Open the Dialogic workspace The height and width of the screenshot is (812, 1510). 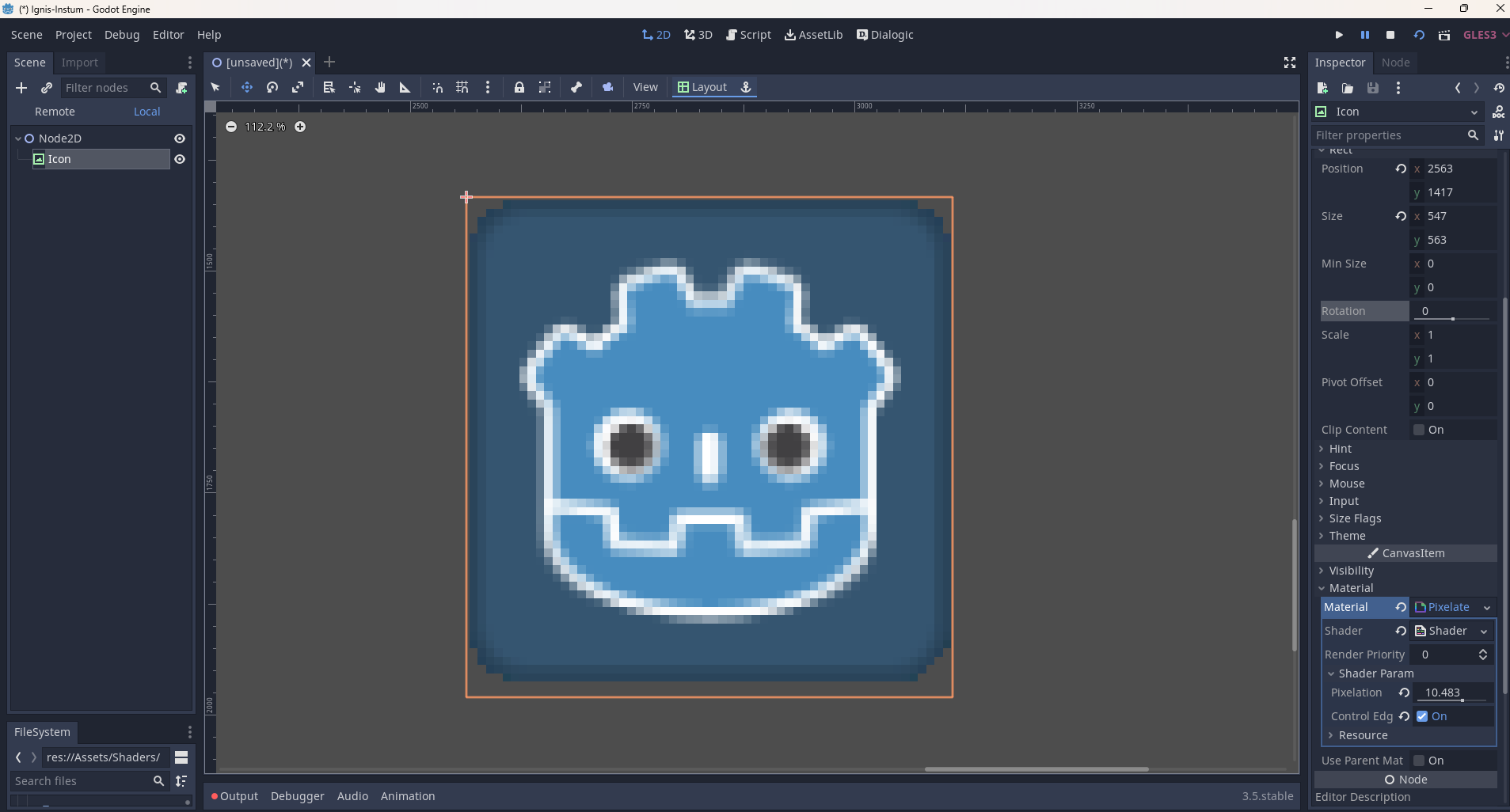pyautogui.click(x=885, y=35)
